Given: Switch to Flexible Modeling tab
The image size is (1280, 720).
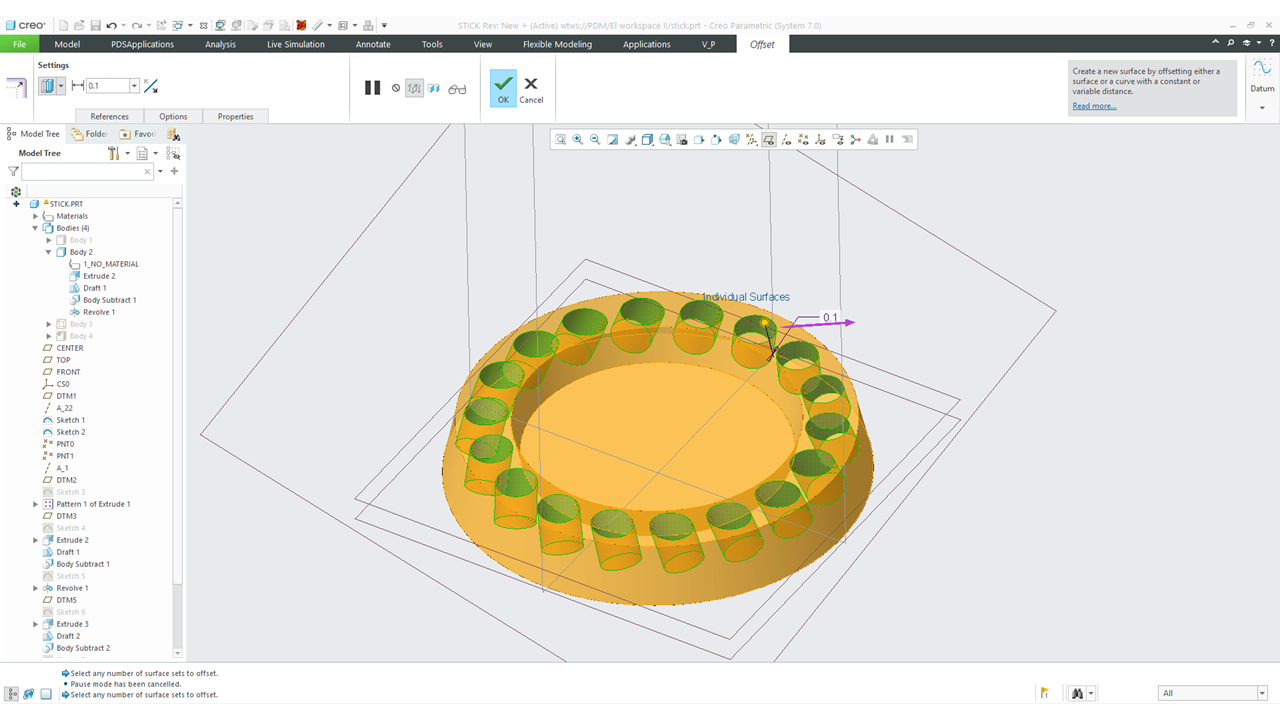Looking at the screenshot, I should 557,44.
